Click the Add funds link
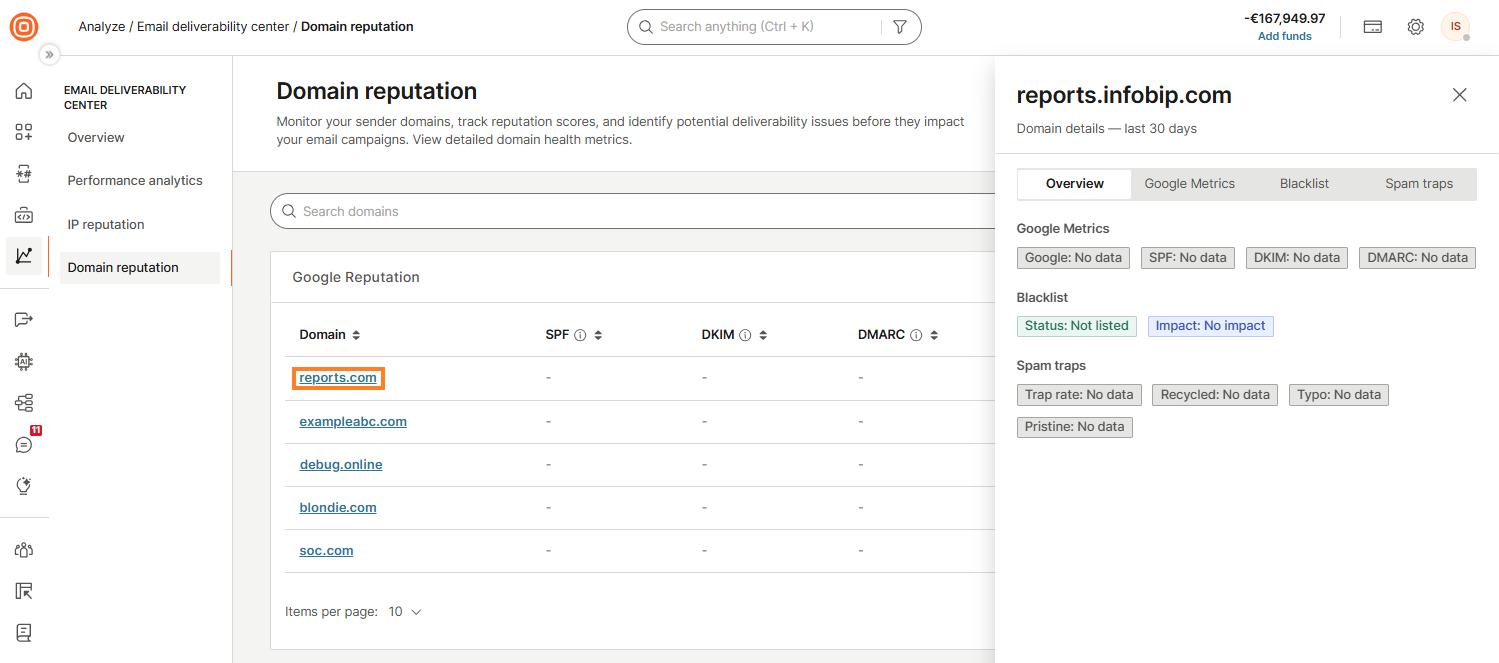 pos(1284,36)
